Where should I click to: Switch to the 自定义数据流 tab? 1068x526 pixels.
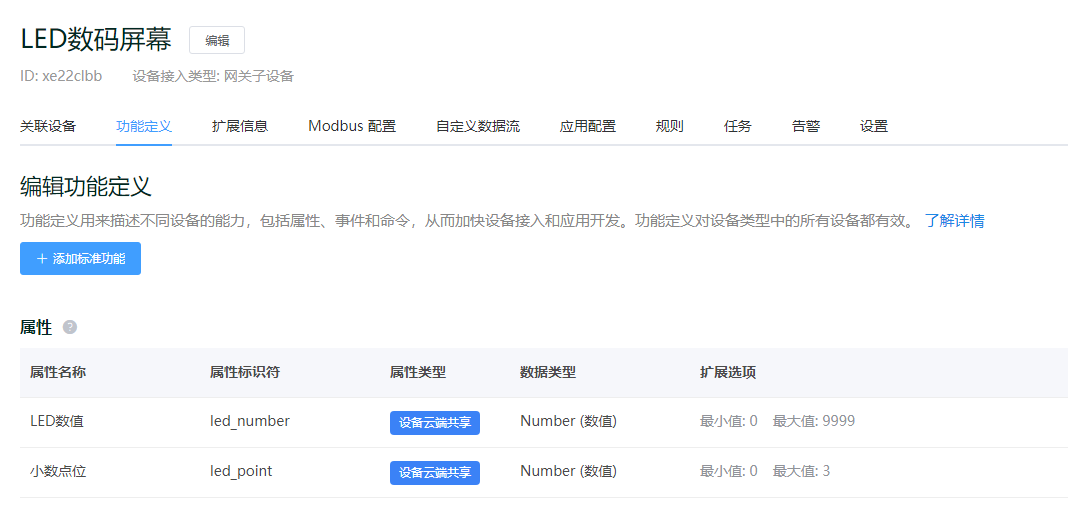[x=477, y=126]
